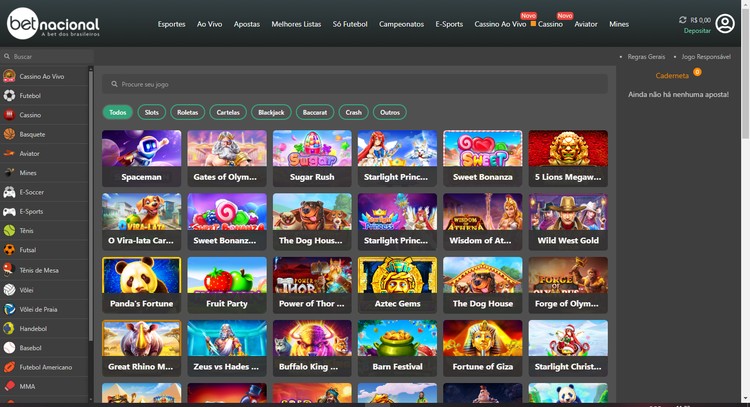Open Apostas in top navigation
The image size is (750, 407).
coord(247,24)
